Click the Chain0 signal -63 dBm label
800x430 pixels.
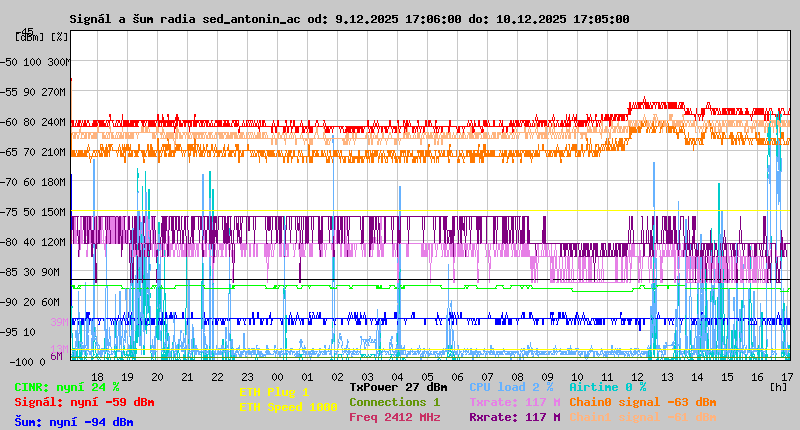coord(642,402)
